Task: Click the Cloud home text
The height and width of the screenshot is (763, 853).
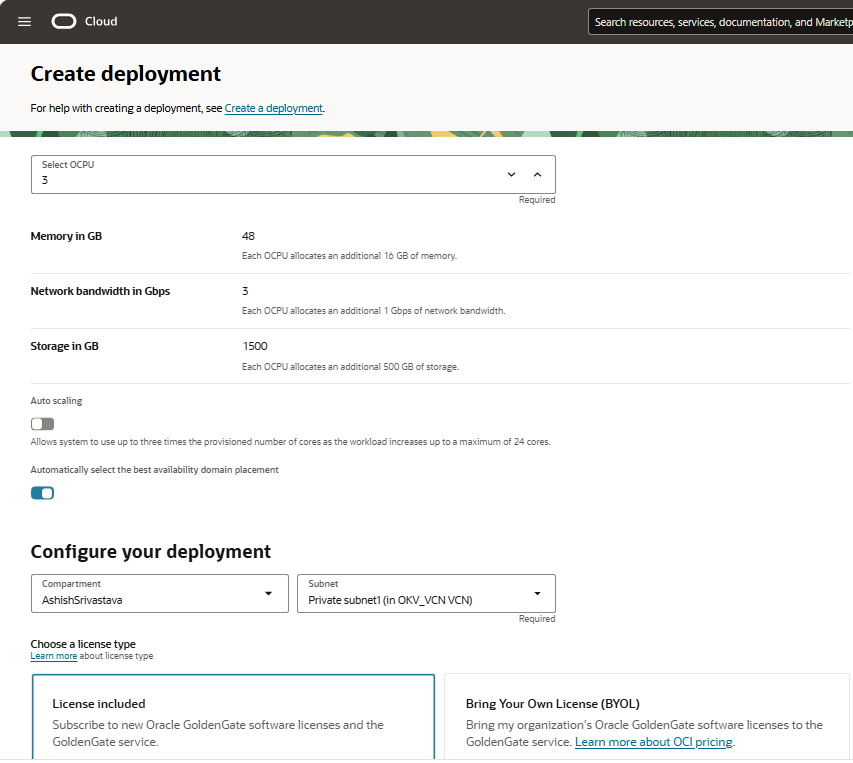Action: click(101, 21)
